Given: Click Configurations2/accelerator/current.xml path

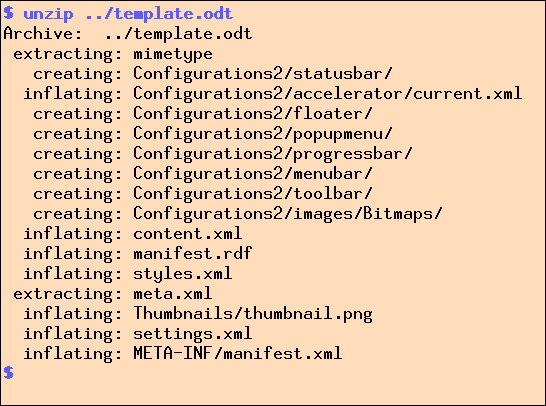Looking at the screenshot, I should pos(328,94).
